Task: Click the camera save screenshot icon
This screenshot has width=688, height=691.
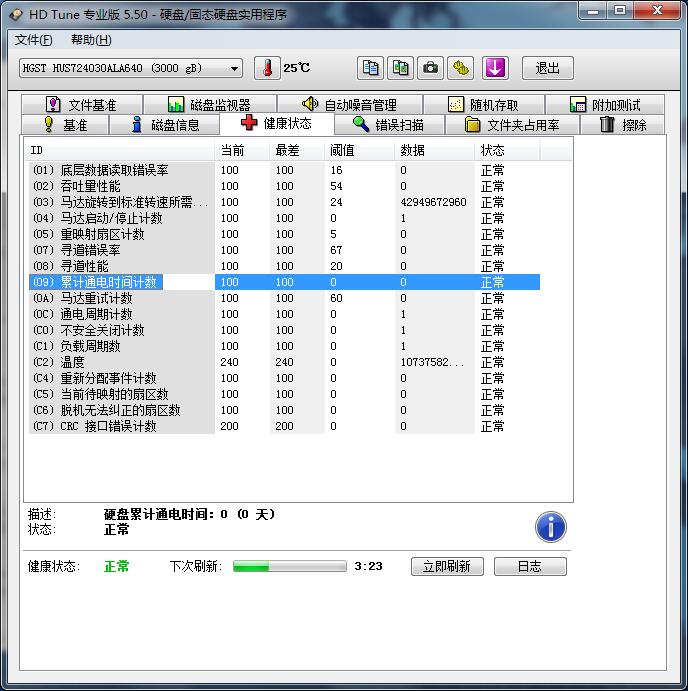Action: coord(430,68)
